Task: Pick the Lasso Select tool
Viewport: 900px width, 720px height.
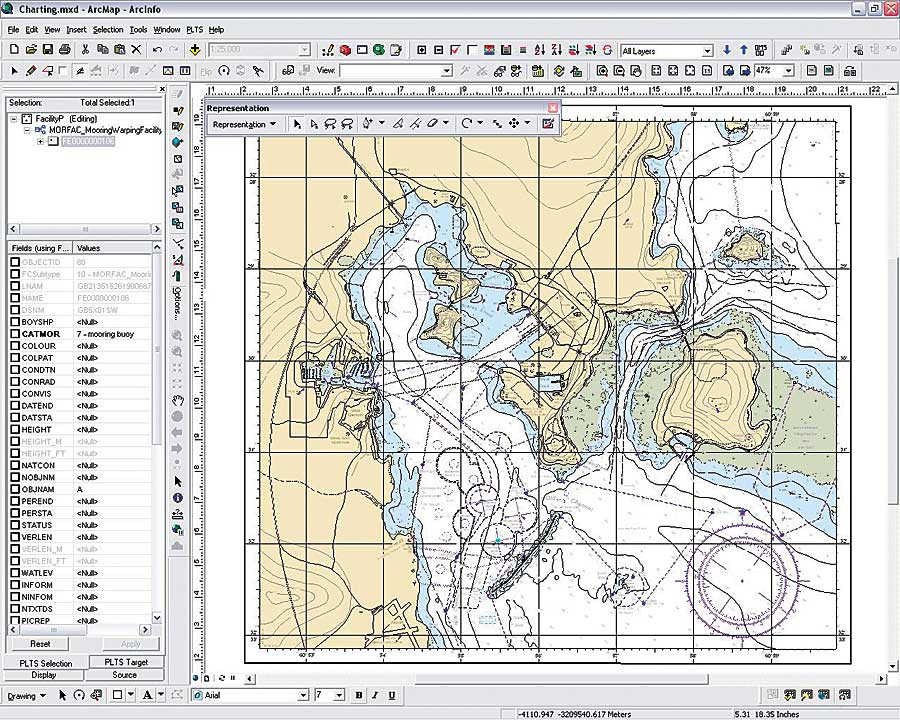Action: [330, 123]
